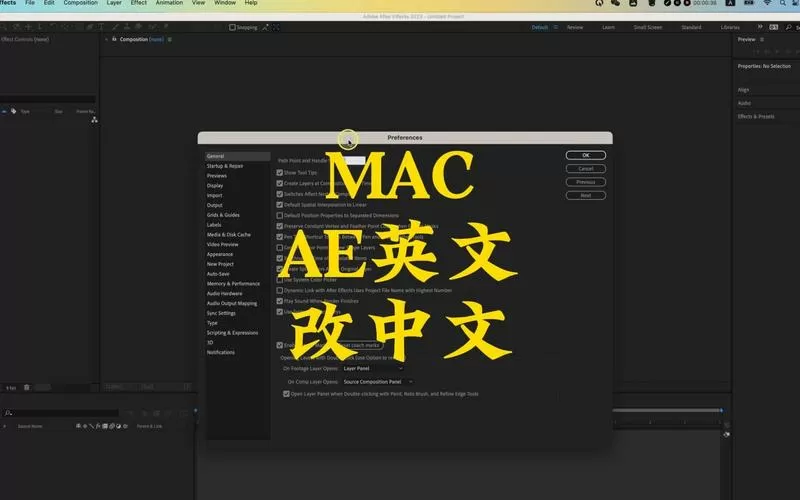Open the Edit menu
The height and width of the screenshot is (500, 800).
tap(49, 3)
